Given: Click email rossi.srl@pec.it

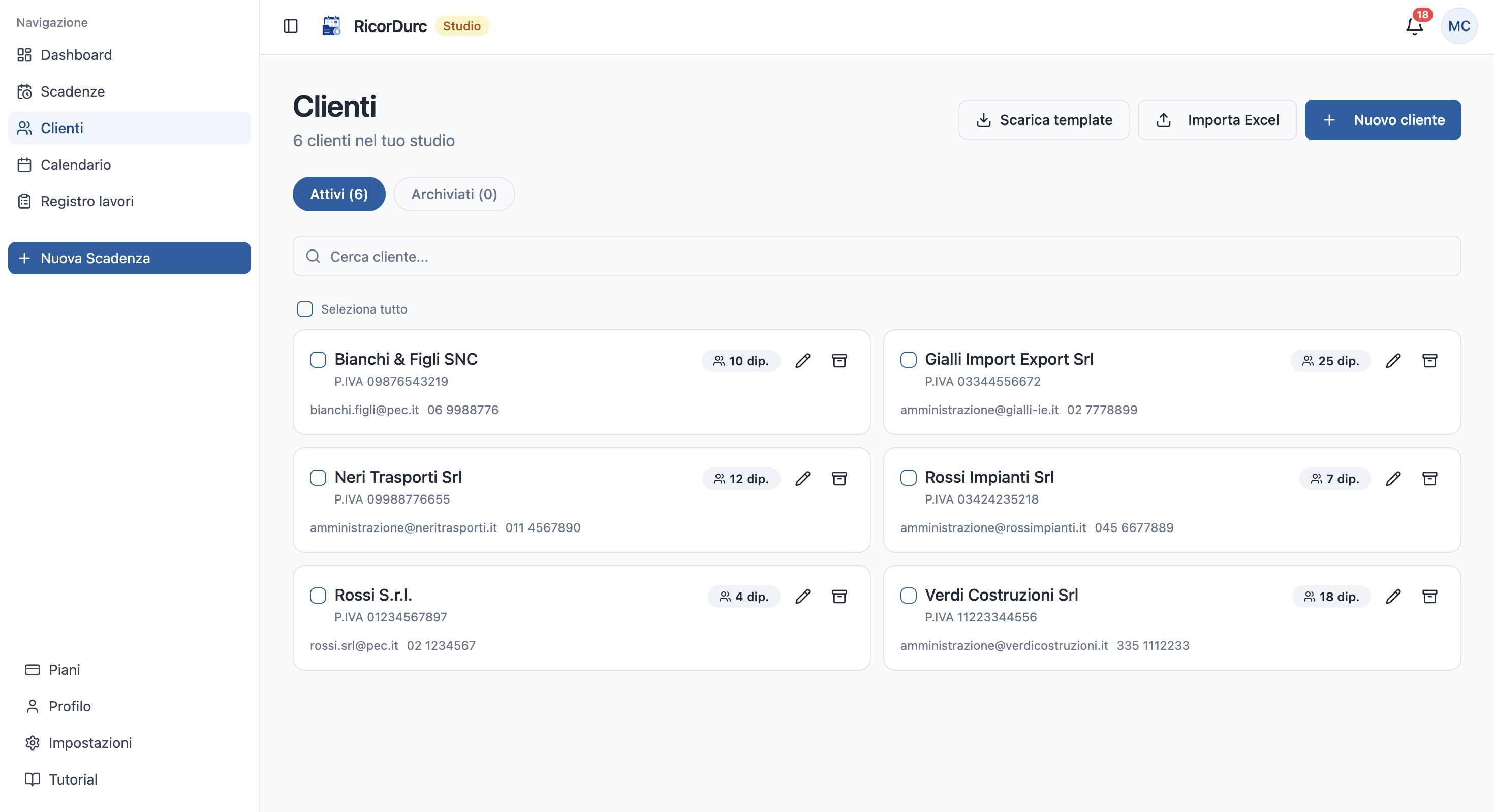Looking at the screenshot, I should [x=354, y=645].
